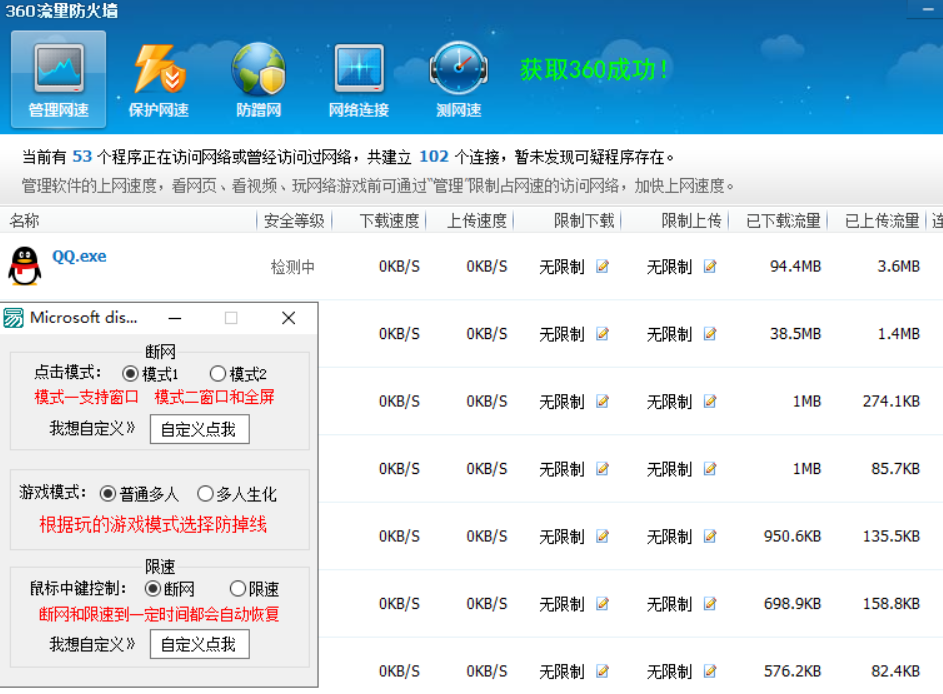The height and width of the screenshot is (694, 943).
Task: Click the 检测中 status for QQ.exe
Action: click(293, 266)
